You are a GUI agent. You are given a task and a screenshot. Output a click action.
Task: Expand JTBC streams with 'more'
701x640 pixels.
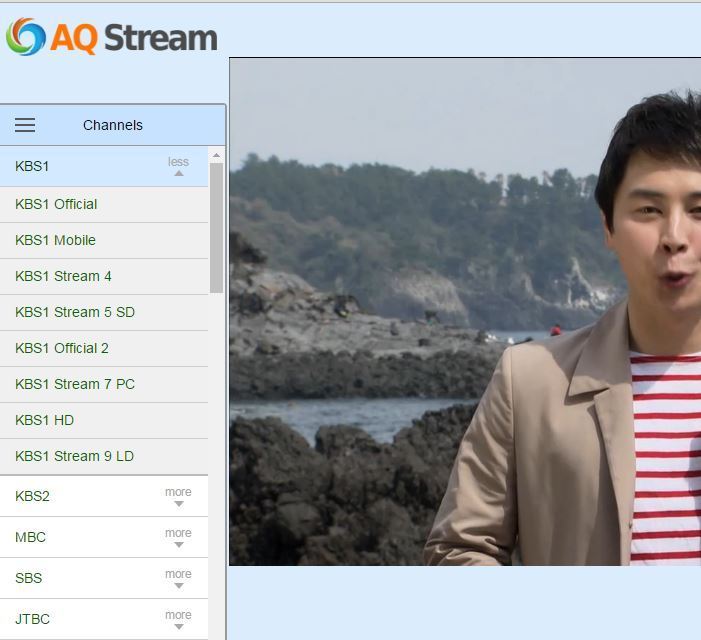[178, 619]
